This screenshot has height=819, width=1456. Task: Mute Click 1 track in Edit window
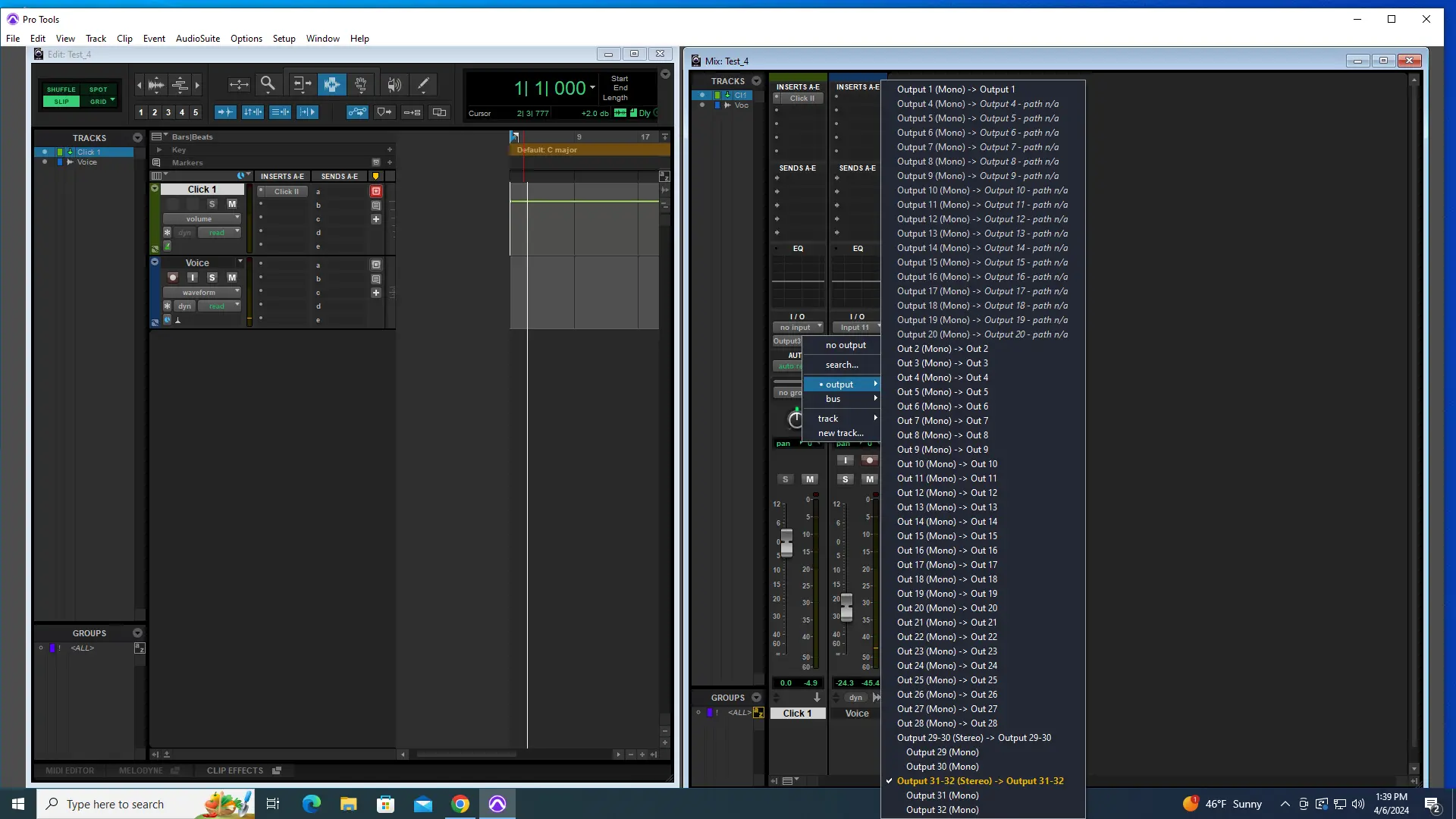coord(232,204)
